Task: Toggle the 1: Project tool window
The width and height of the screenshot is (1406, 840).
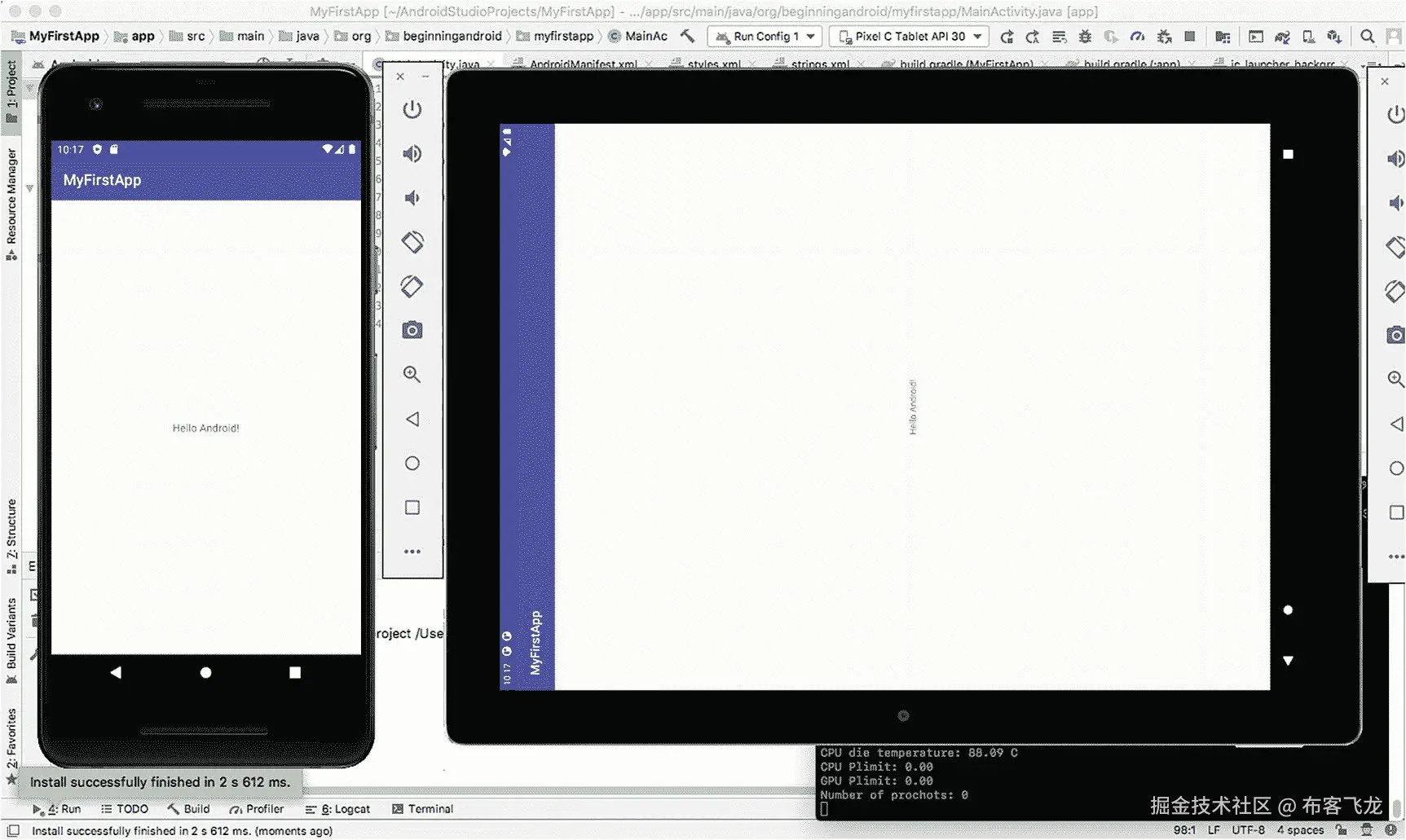Action: point(11,91)
